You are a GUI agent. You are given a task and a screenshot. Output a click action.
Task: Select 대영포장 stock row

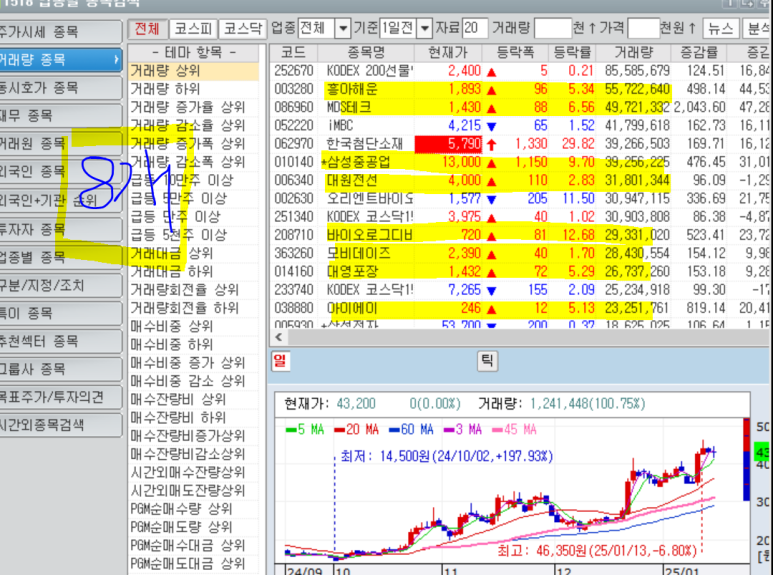click(519, 272)
